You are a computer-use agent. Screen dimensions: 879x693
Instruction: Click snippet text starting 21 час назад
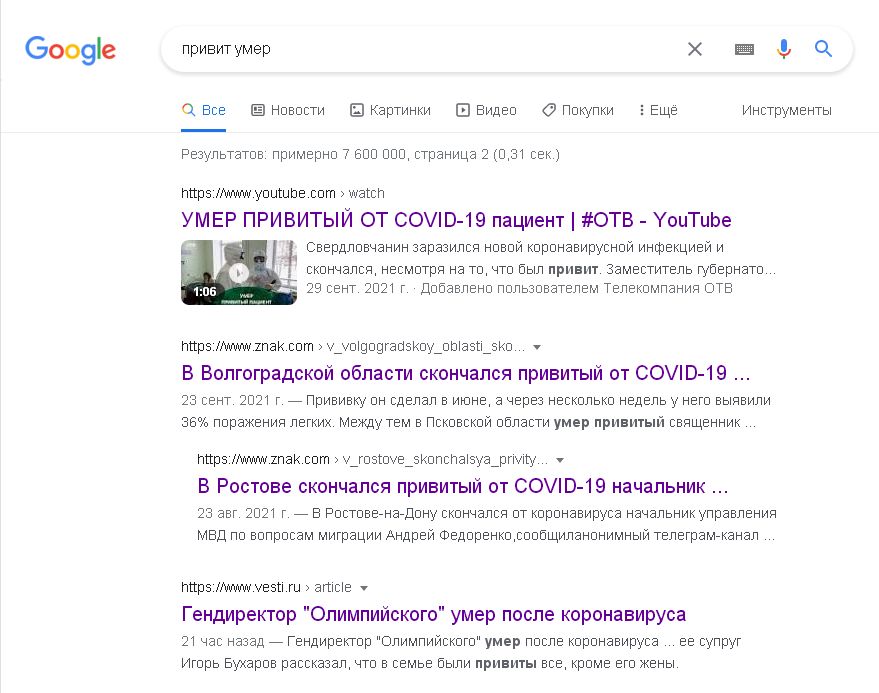(x=461, y=652)
